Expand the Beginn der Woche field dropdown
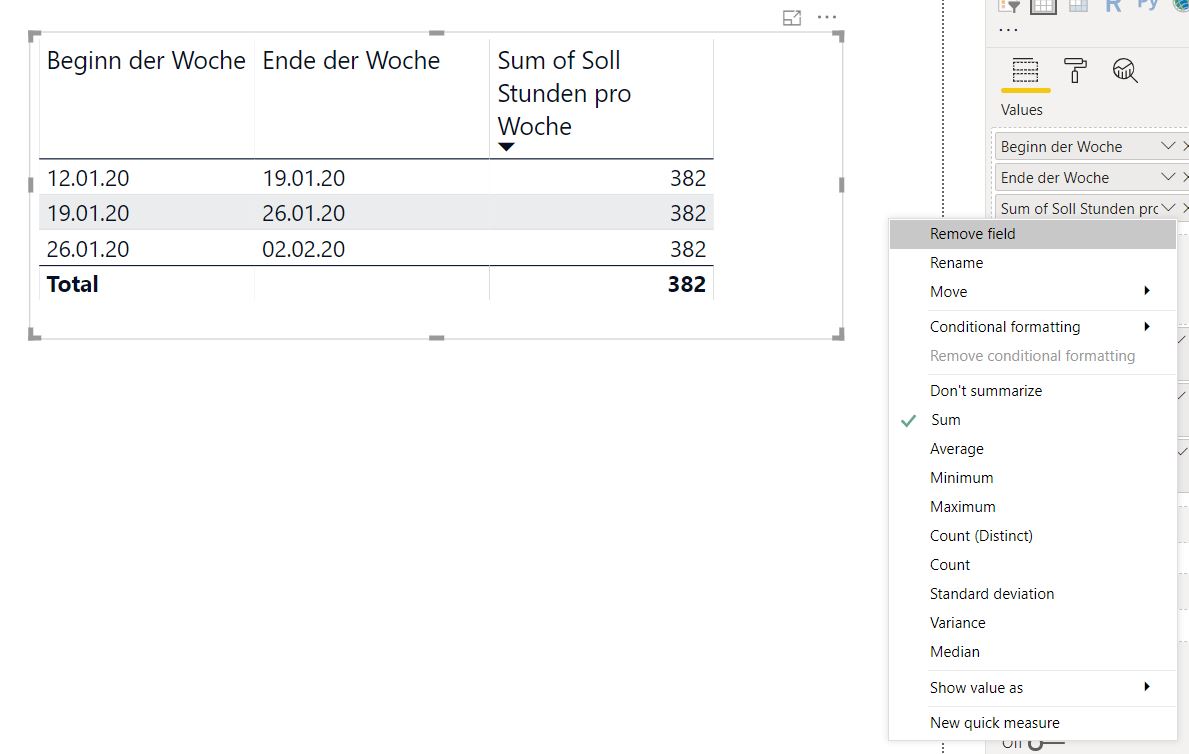The height and width of the screenshot is (754, 1189). click(x=1168, y=146)
